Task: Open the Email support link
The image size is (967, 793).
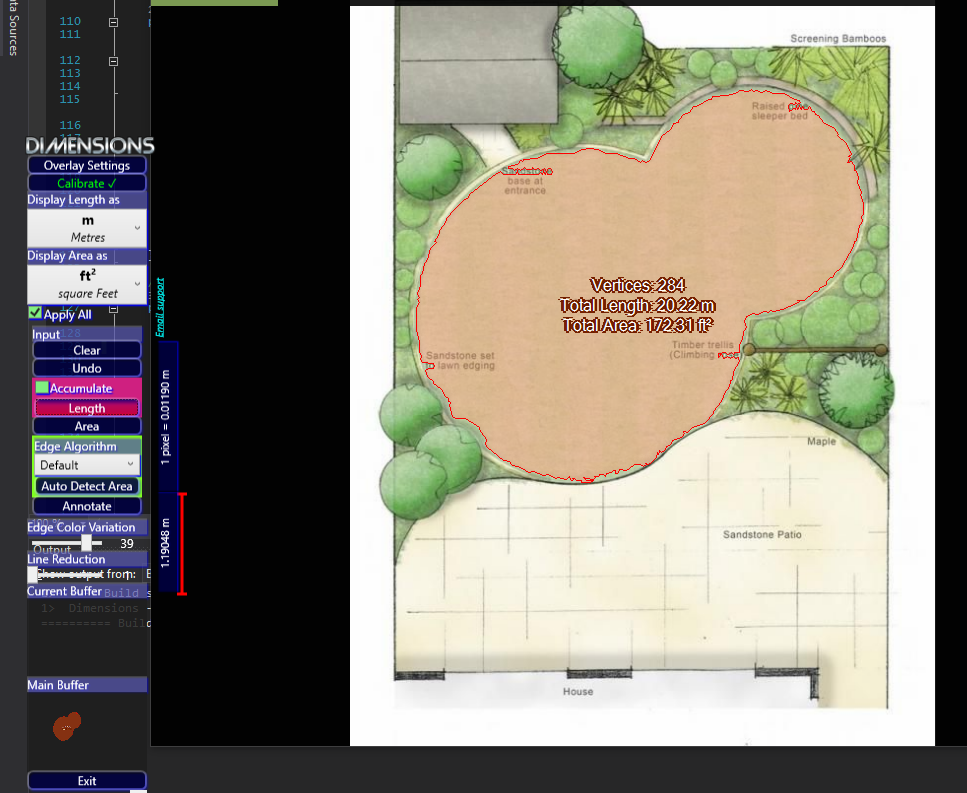Action: pyautogui.click(x=160, y=306)
